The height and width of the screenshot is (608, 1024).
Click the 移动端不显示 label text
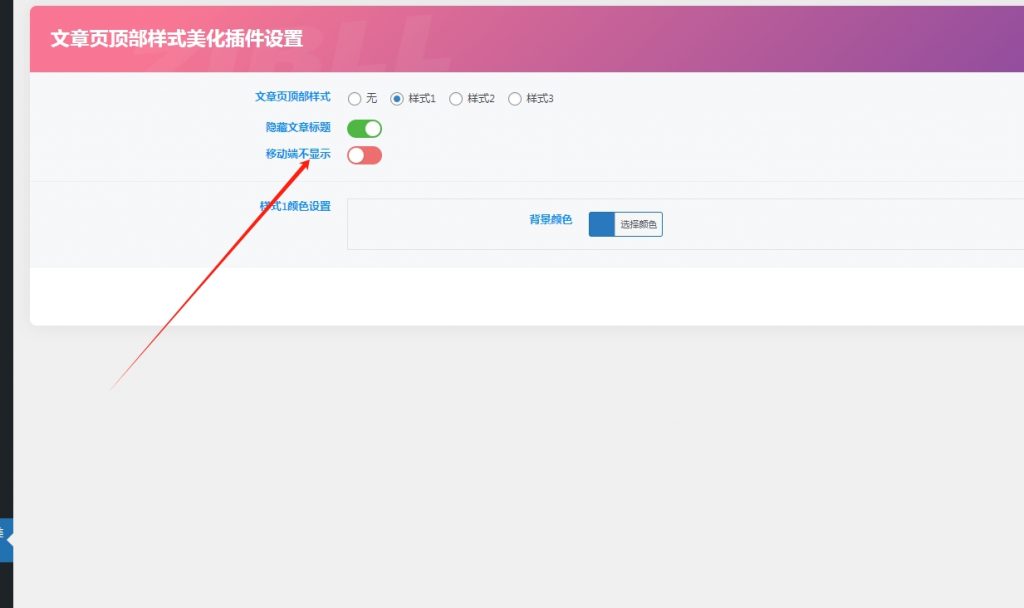coord(298,154)
